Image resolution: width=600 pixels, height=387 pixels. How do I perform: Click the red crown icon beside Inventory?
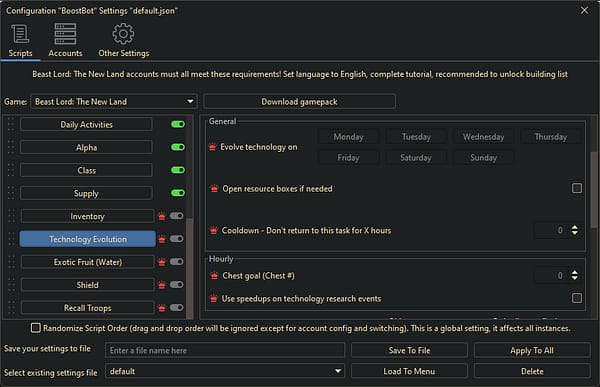[162, 217]
